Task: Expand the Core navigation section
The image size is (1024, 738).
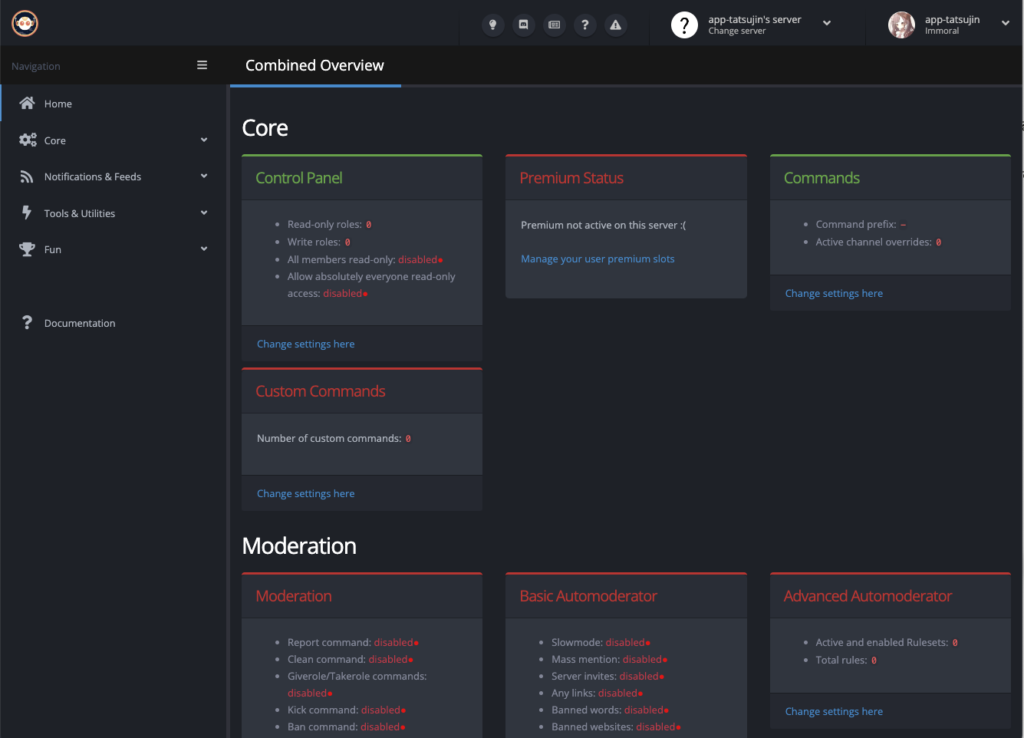Action: pyautogui.click(x=113, y=141)
